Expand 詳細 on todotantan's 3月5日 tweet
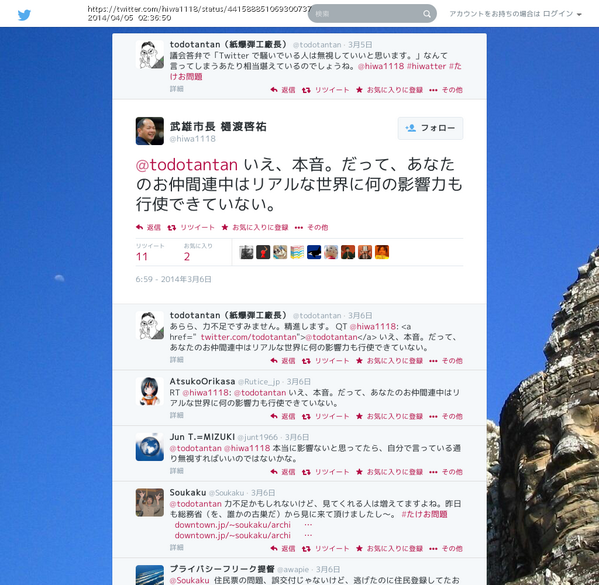The image size is (599, 585). point(176,89)
